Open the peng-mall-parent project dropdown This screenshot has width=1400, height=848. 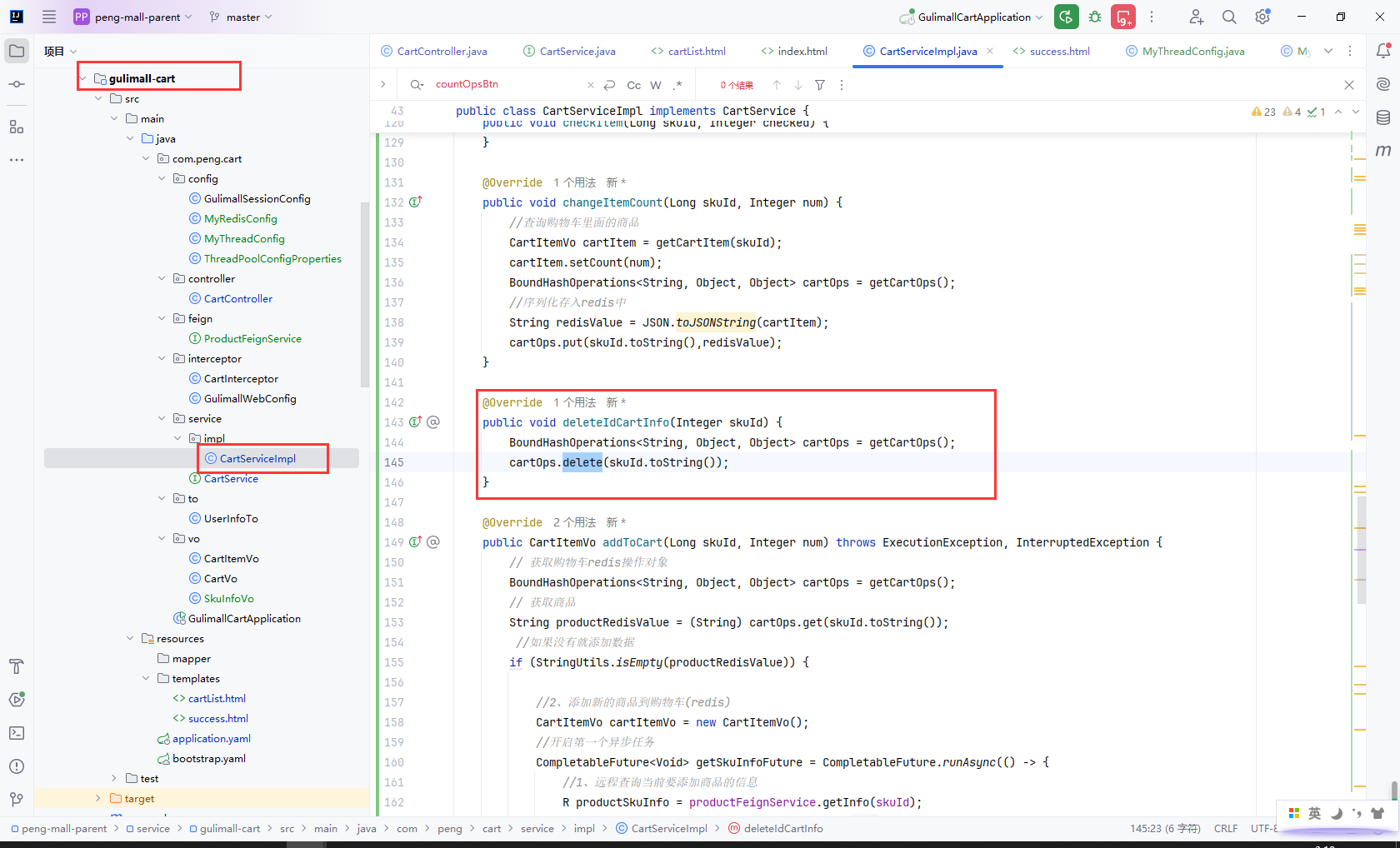[133, 17]
